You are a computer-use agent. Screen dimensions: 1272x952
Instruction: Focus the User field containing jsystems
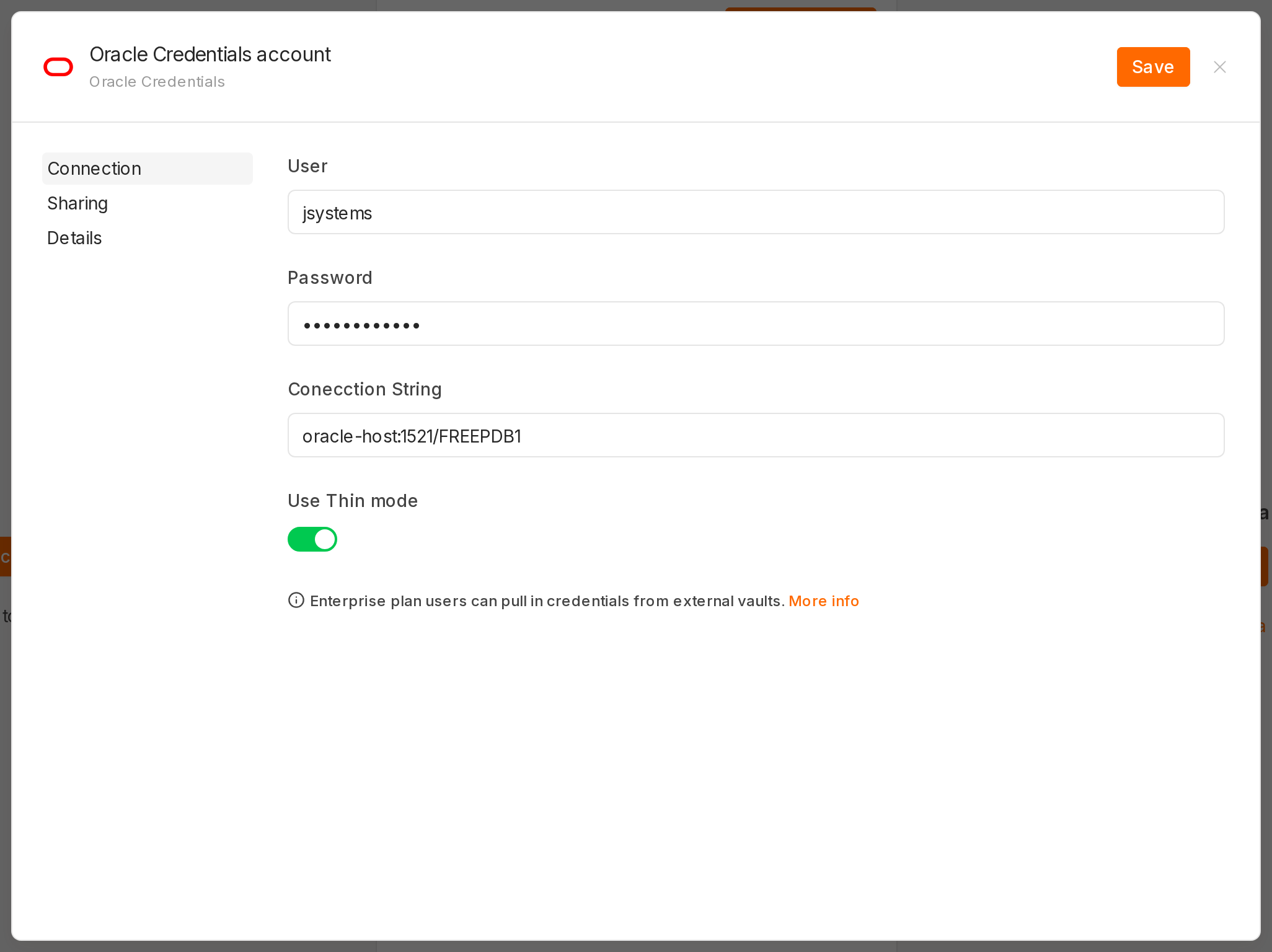(756, 212)
